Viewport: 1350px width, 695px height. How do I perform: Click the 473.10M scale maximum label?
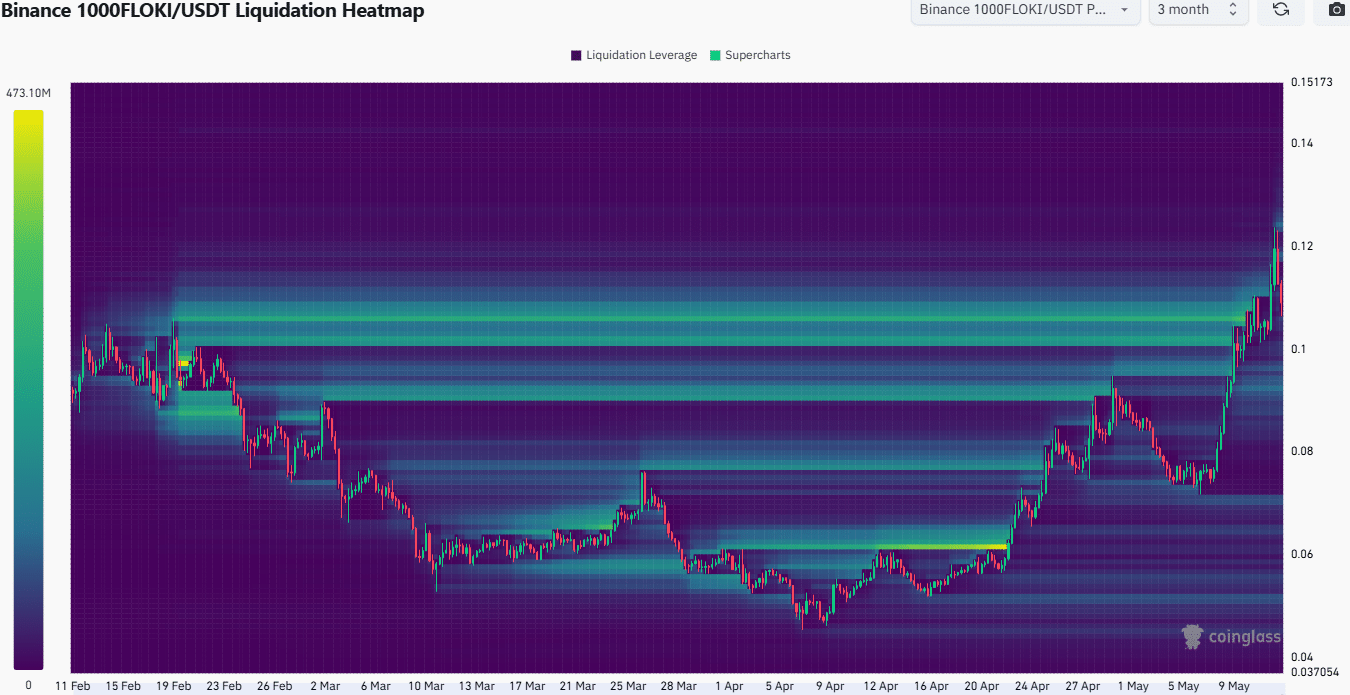(x=28, y=93)
